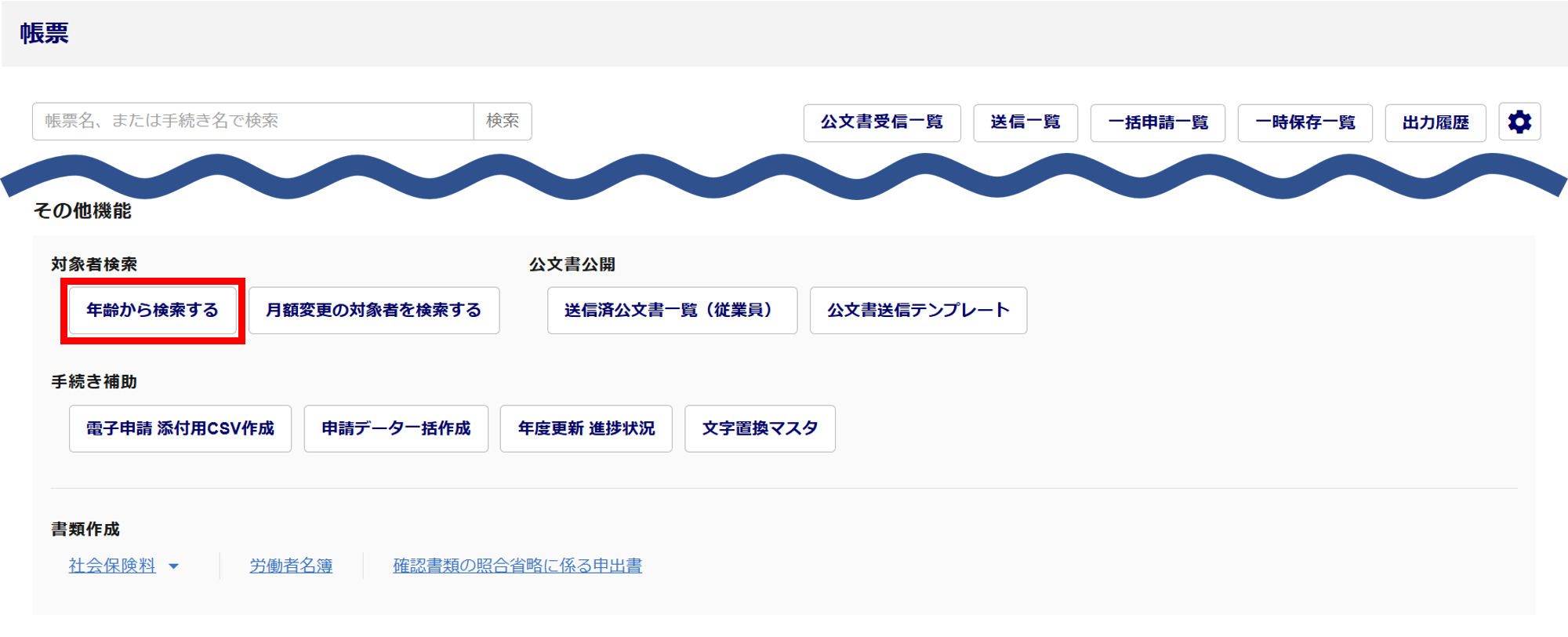This screenshot has height=637, width=1568.
Task: Open the settings gear icon
Action: [1519, 122]
